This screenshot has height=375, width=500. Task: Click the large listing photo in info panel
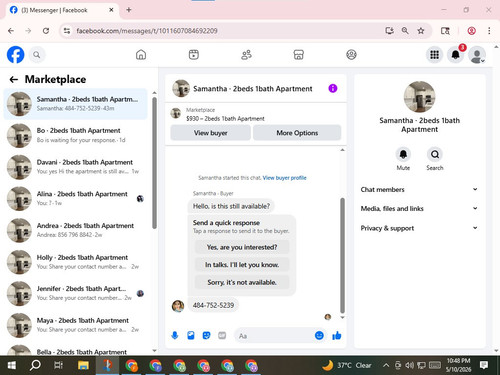pos(419,97)
